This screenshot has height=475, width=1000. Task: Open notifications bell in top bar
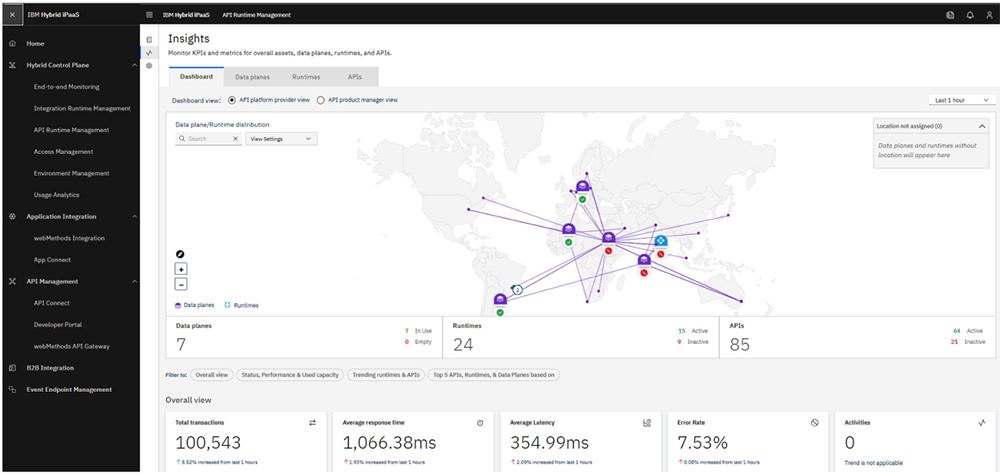coord(969,15)
